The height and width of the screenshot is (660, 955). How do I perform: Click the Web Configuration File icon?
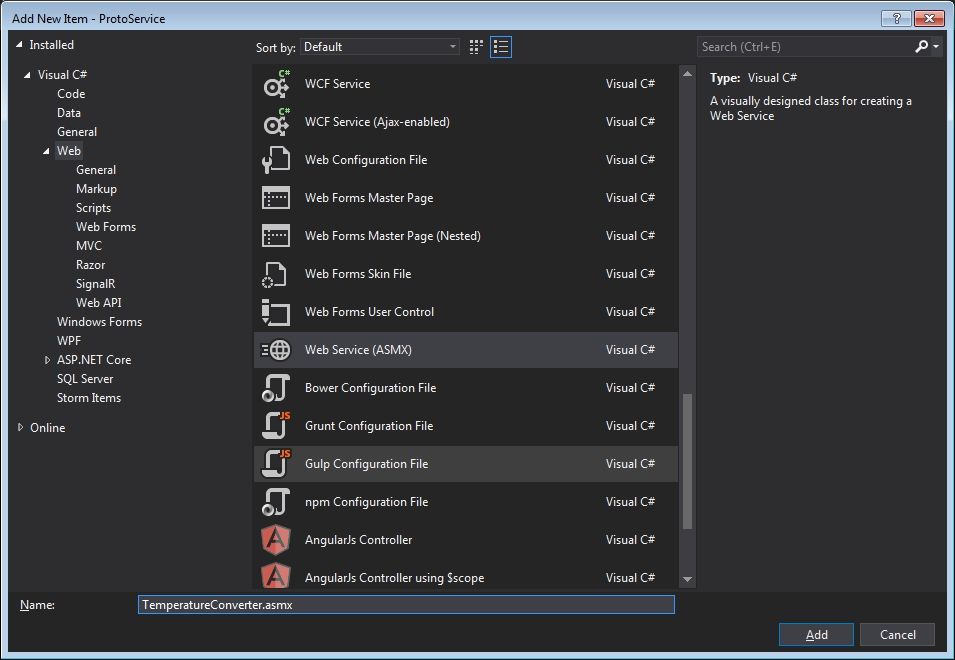276,160
